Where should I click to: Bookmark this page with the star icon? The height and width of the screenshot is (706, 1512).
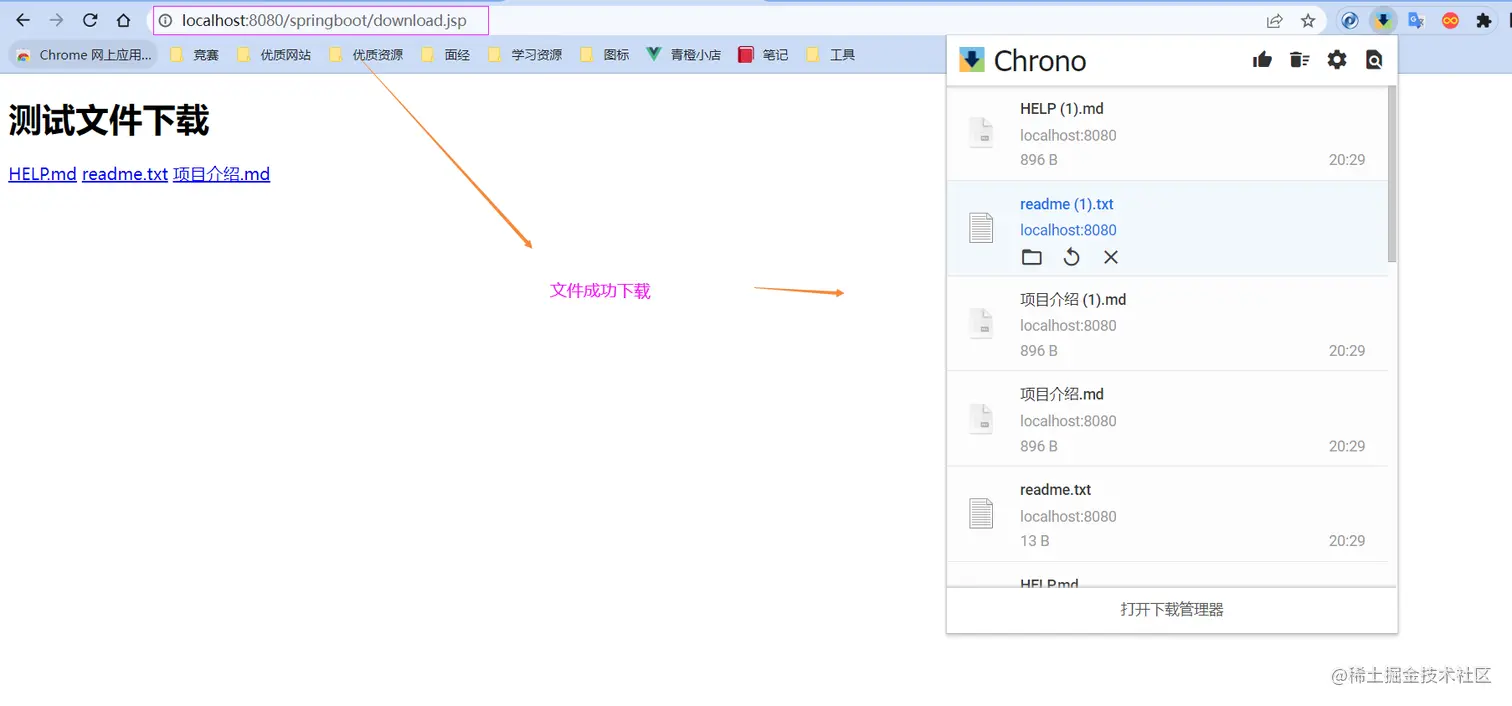pos(1308,20)
